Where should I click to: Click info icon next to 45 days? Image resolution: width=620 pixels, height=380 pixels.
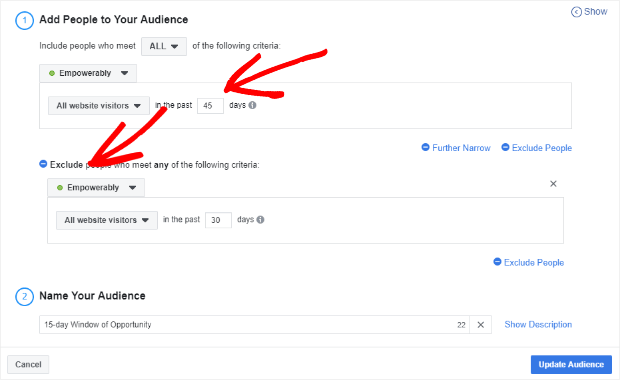click(252, 105)
